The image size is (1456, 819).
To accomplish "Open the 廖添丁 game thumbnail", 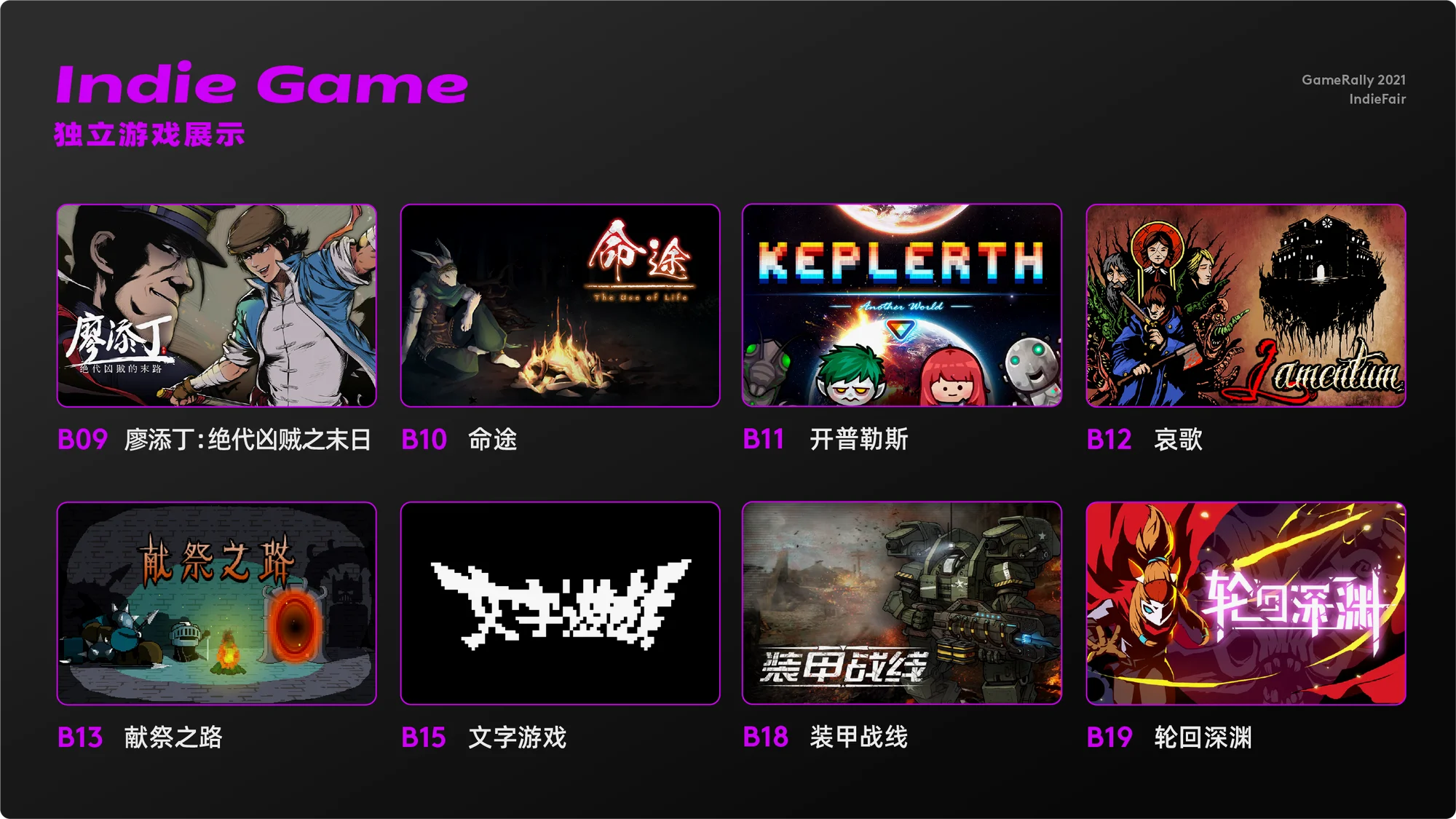I will [x=217, y=305].
